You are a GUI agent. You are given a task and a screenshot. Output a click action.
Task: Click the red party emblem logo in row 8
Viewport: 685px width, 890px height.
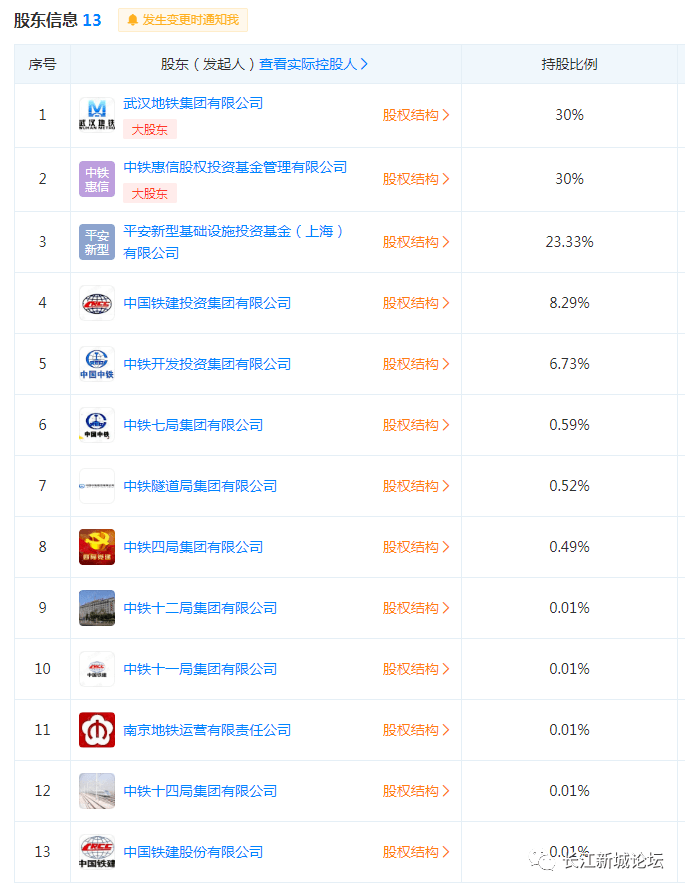pyautogui.click(x=96, y=548)
